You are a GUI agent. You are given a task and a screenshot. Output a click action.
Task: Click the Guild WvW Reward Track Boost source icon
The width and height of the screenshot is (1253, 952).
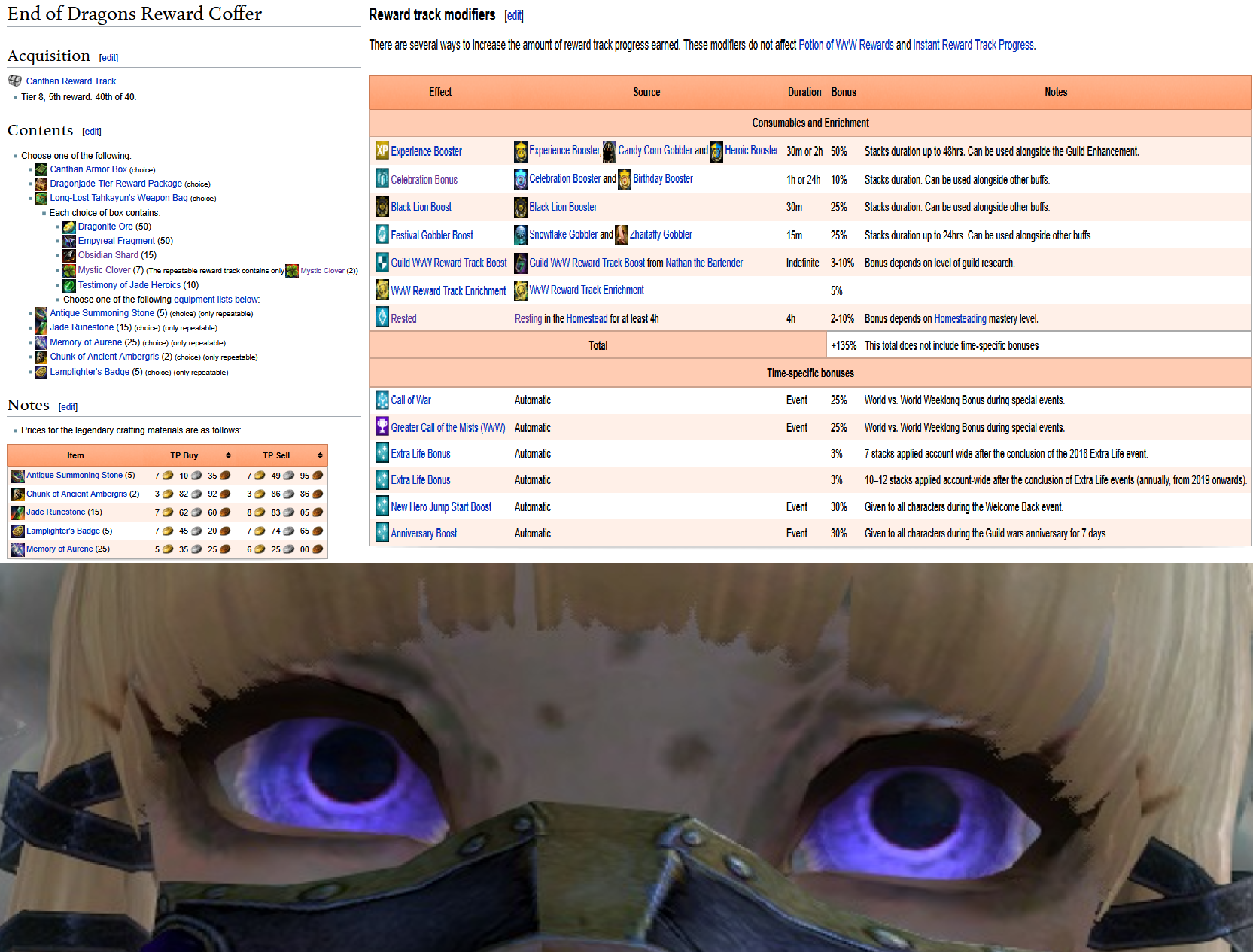click(x=521, y=263)
